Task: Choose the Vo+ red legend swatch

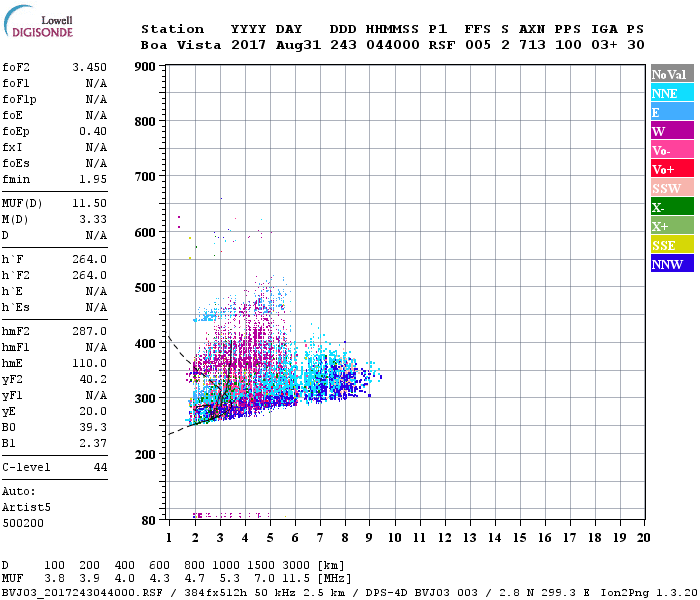Action: pyautogui.click(x=671, y=169)
